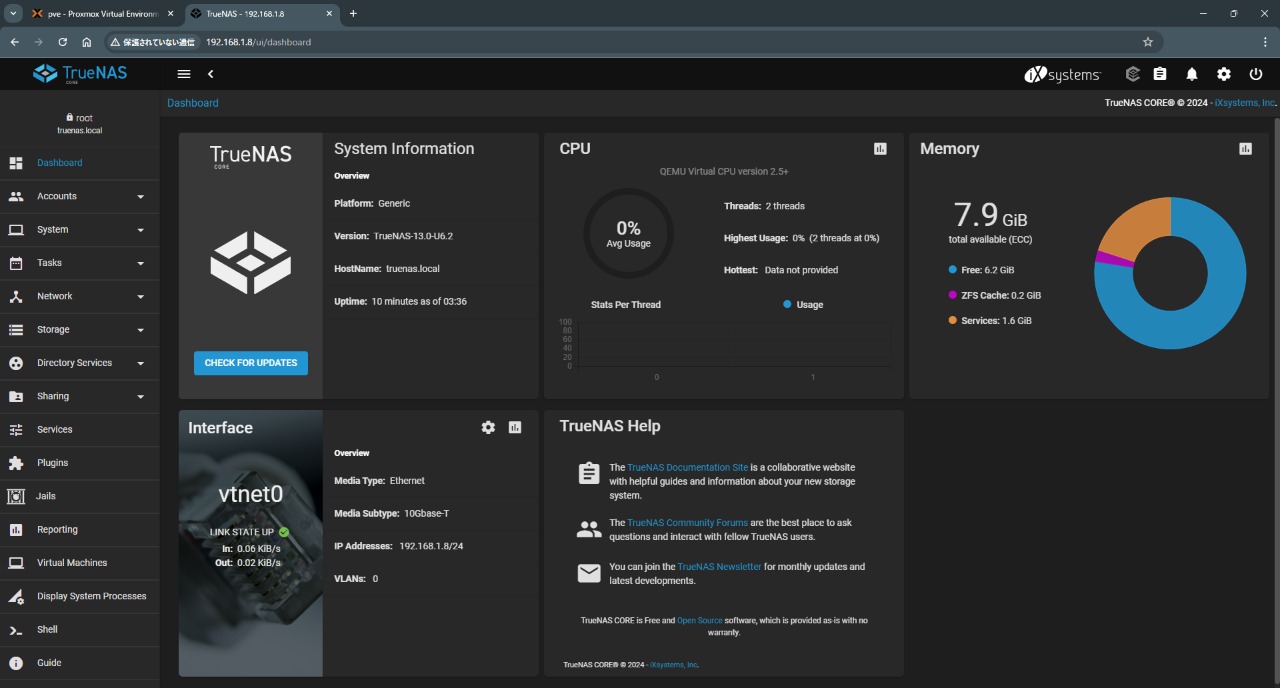Expand the System menu arrow

pos(141,230)
